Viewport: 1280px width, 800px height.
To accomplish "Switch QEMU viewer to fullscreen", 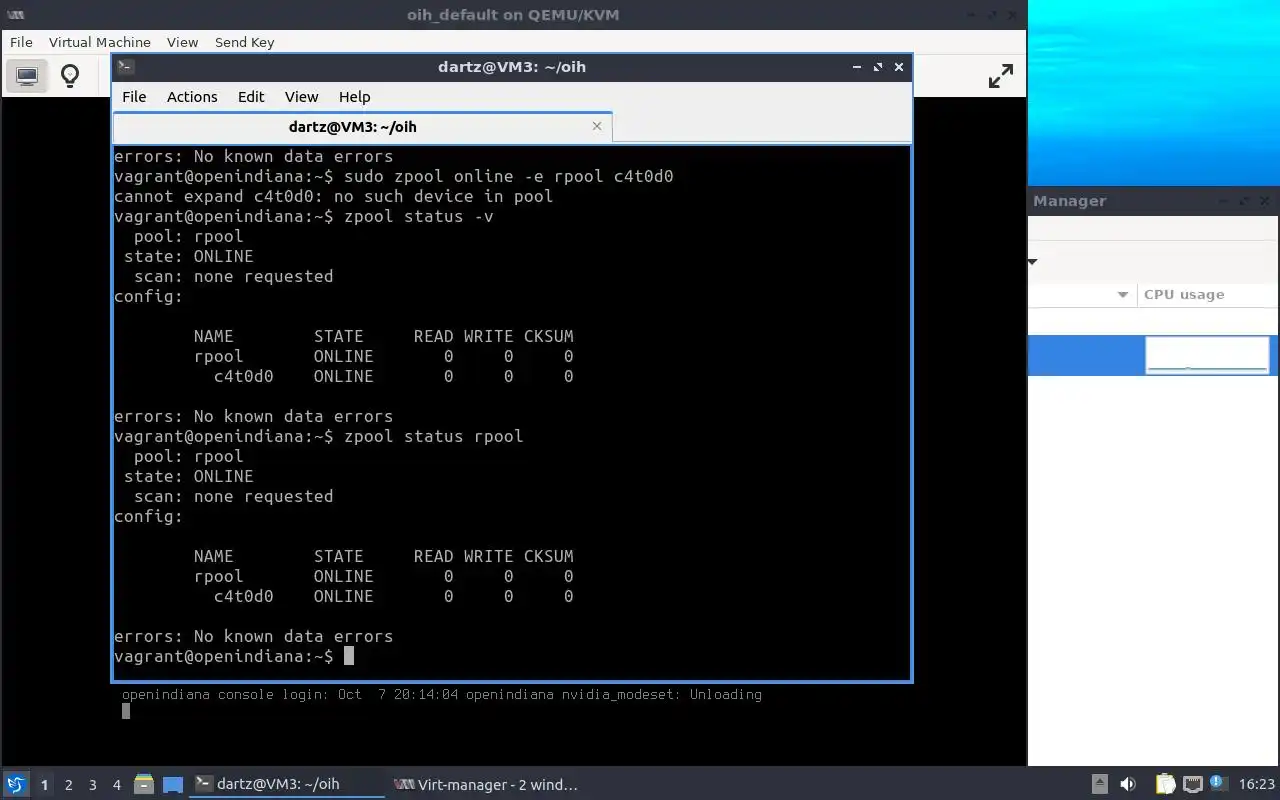I will coord(1000,76).
